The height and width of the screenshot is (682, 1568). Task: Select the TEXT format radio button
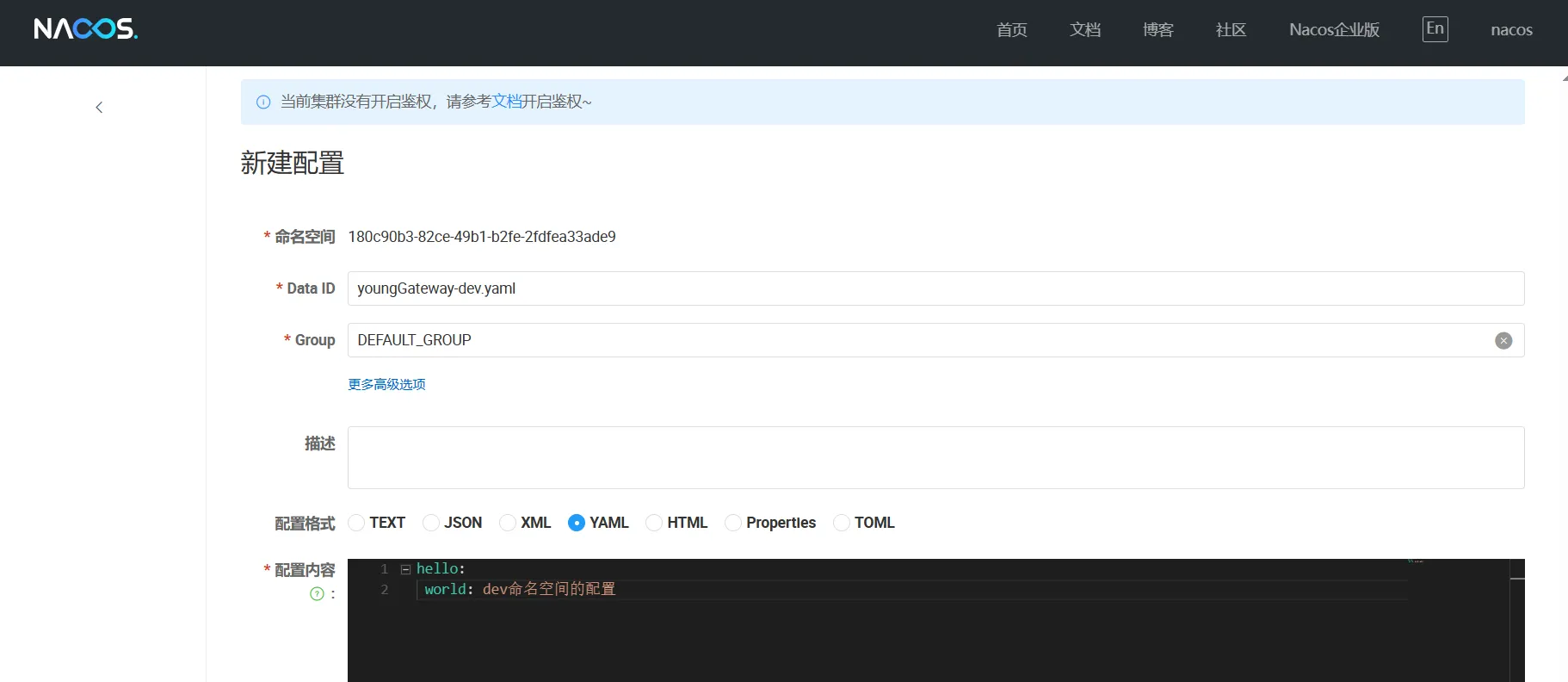click(356, 523)
